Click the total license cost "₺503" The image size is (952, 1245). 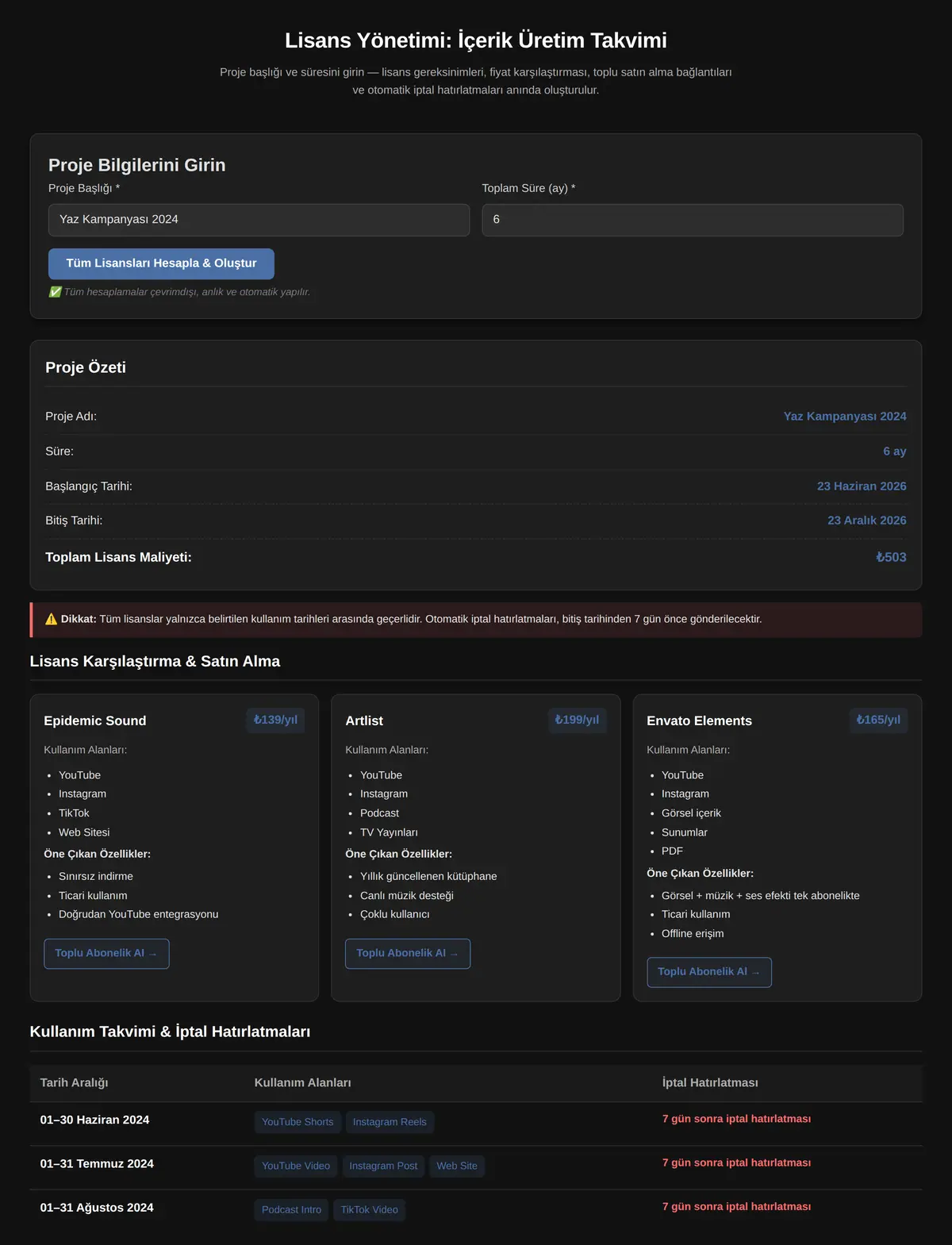[x=891, y=557]
